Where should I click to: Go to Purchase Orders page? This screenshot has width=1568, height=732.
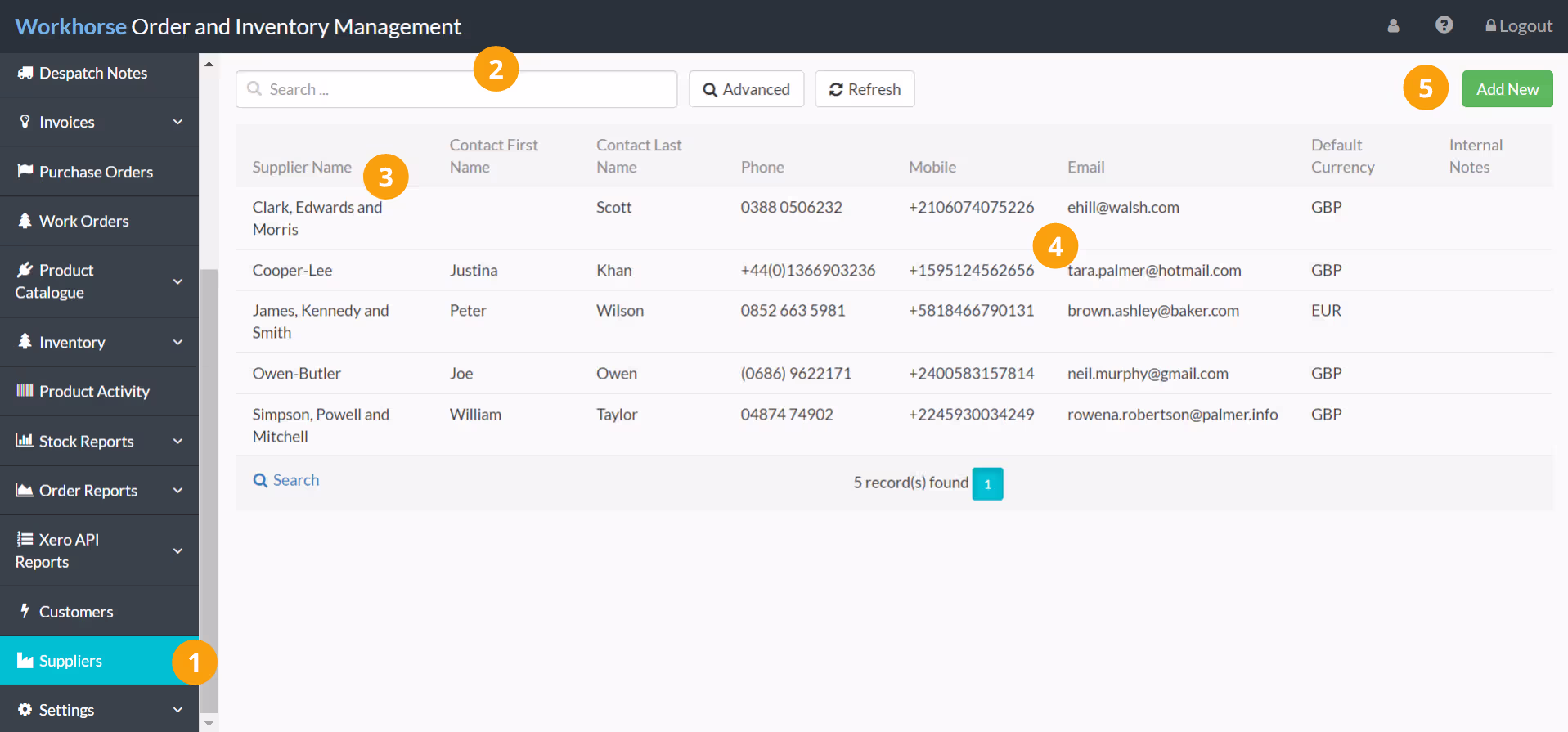[99, 172]
